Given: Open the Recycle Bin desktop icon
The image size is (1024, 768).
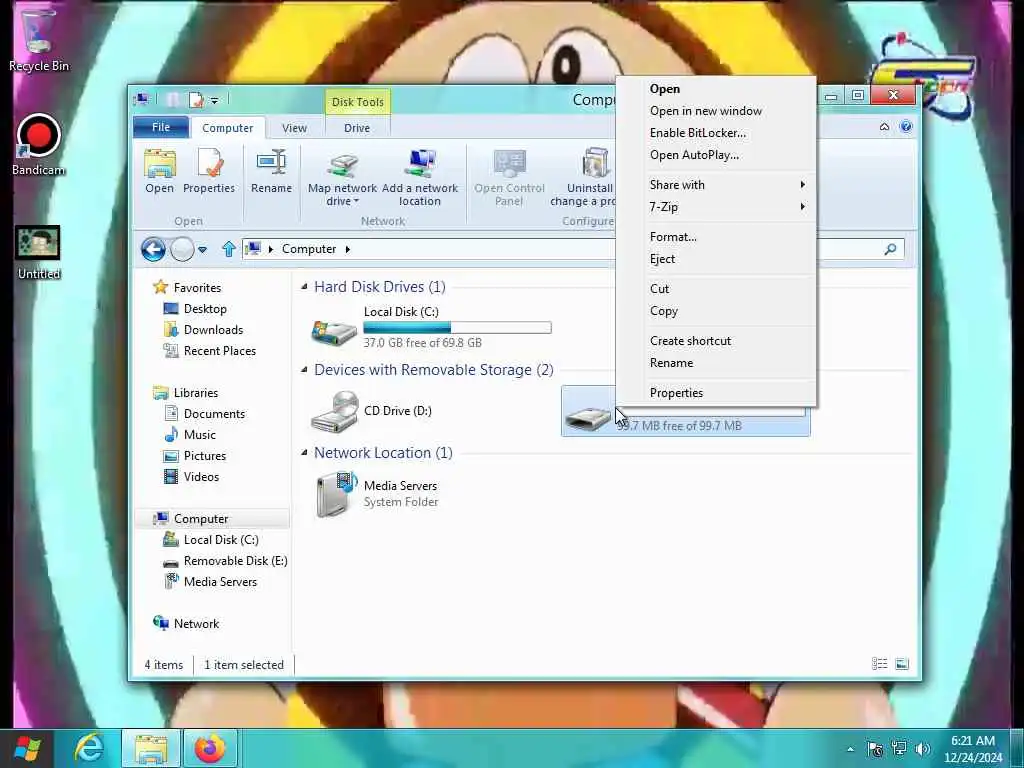Looking at the screenshot, I should [38, 38].
